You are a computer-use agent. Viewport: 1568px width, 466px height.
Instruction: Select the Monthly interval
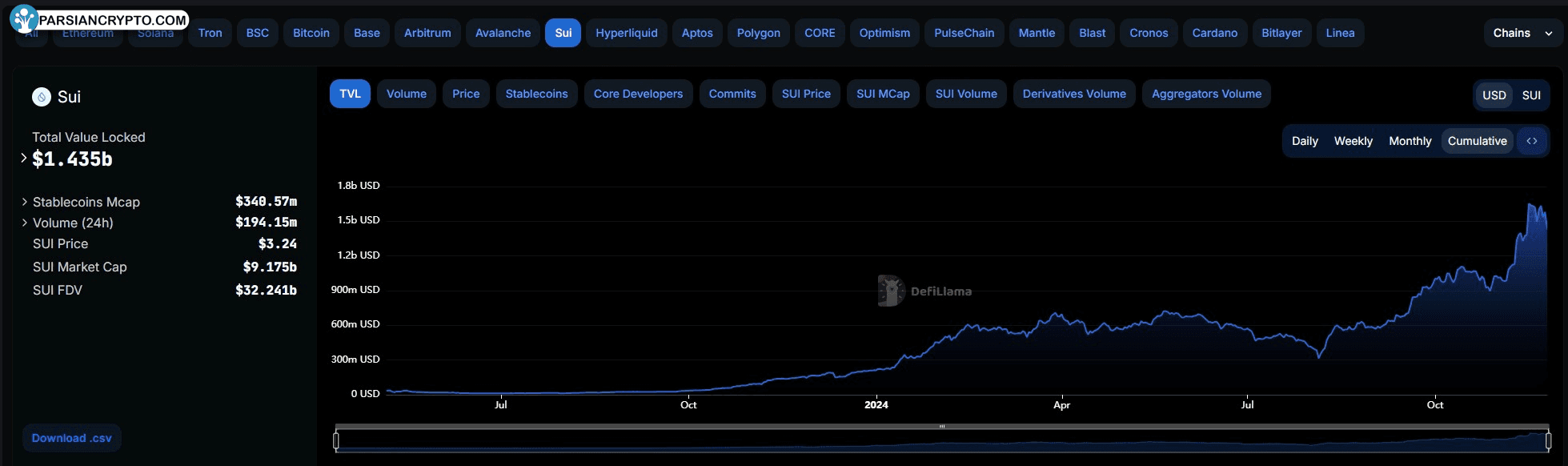(1410, 141)
